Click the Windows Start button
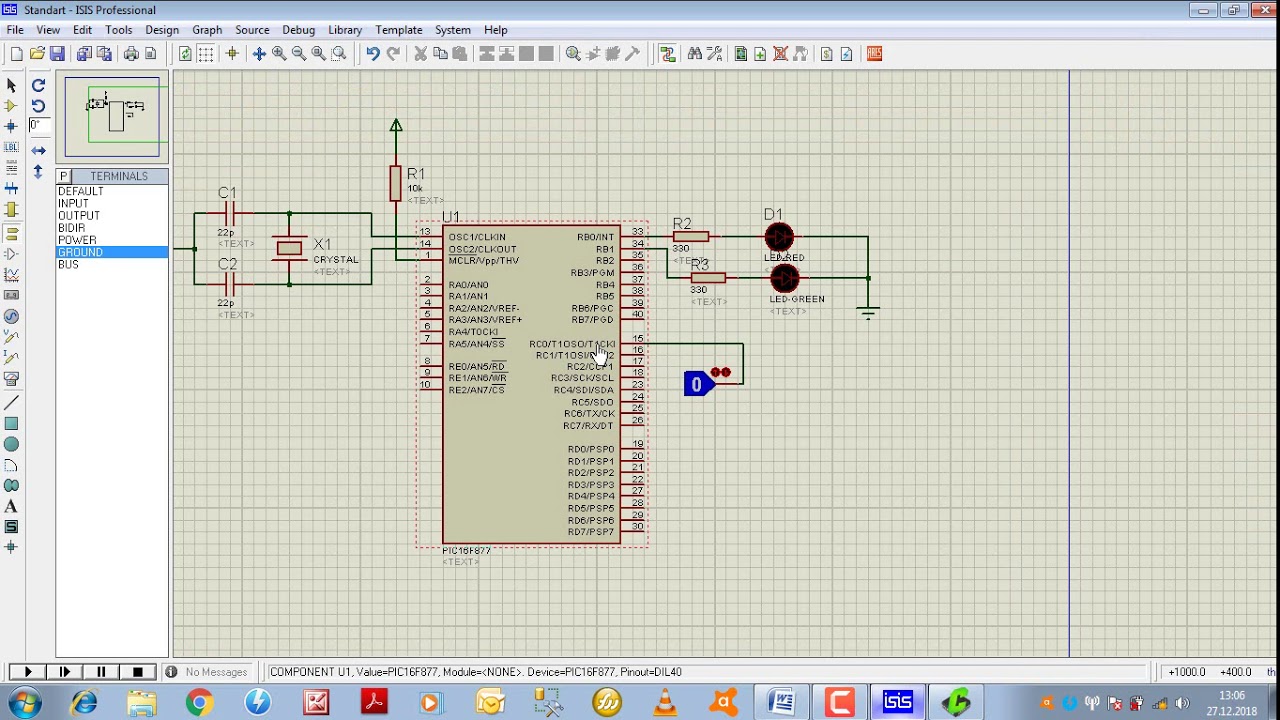The image size is (1280, 720). point(23,703)
